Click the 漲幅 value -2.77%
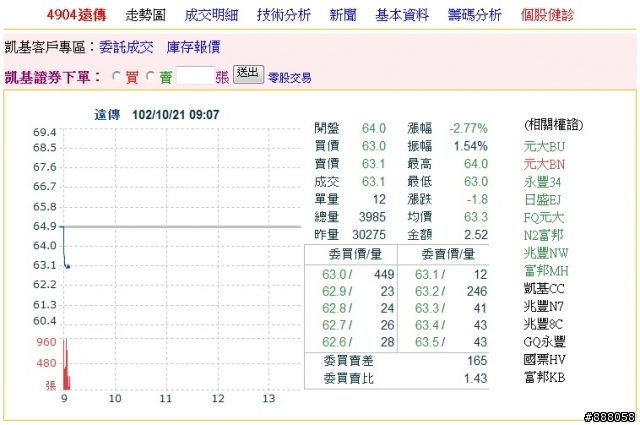 (x=469, y=128)
